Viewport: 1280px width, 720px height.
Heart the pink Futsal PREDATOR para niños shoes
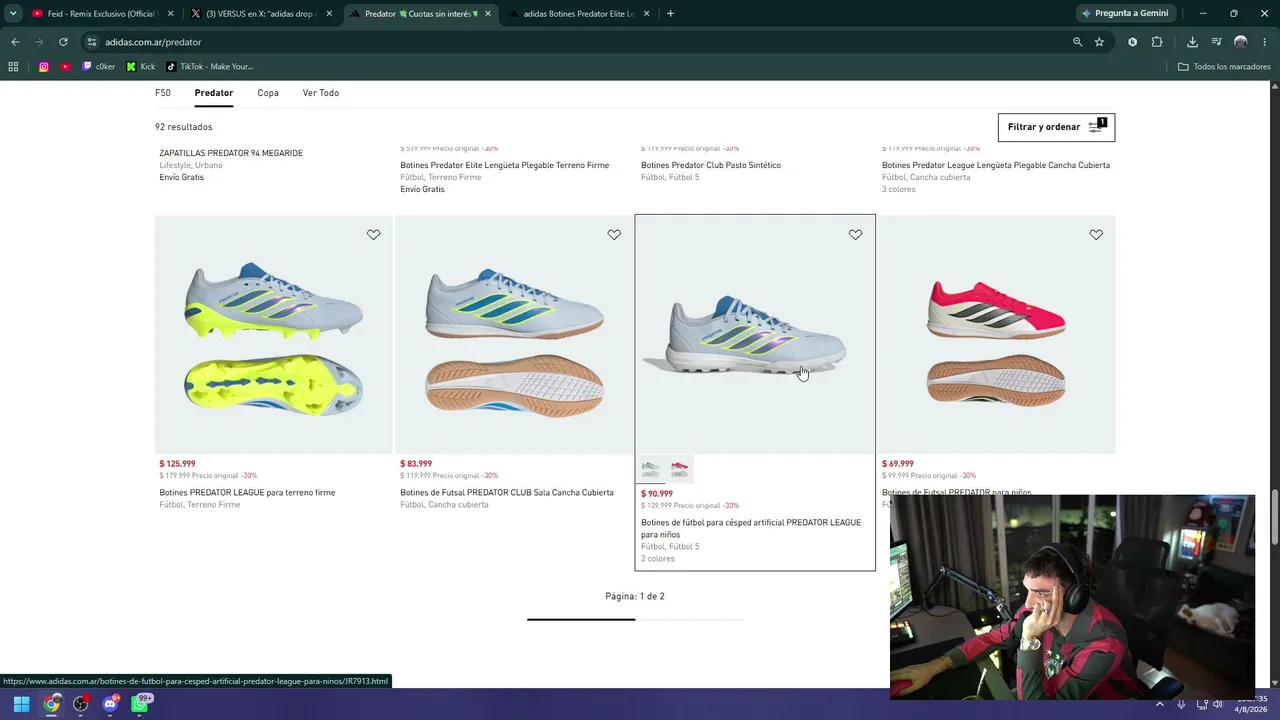1096,235
